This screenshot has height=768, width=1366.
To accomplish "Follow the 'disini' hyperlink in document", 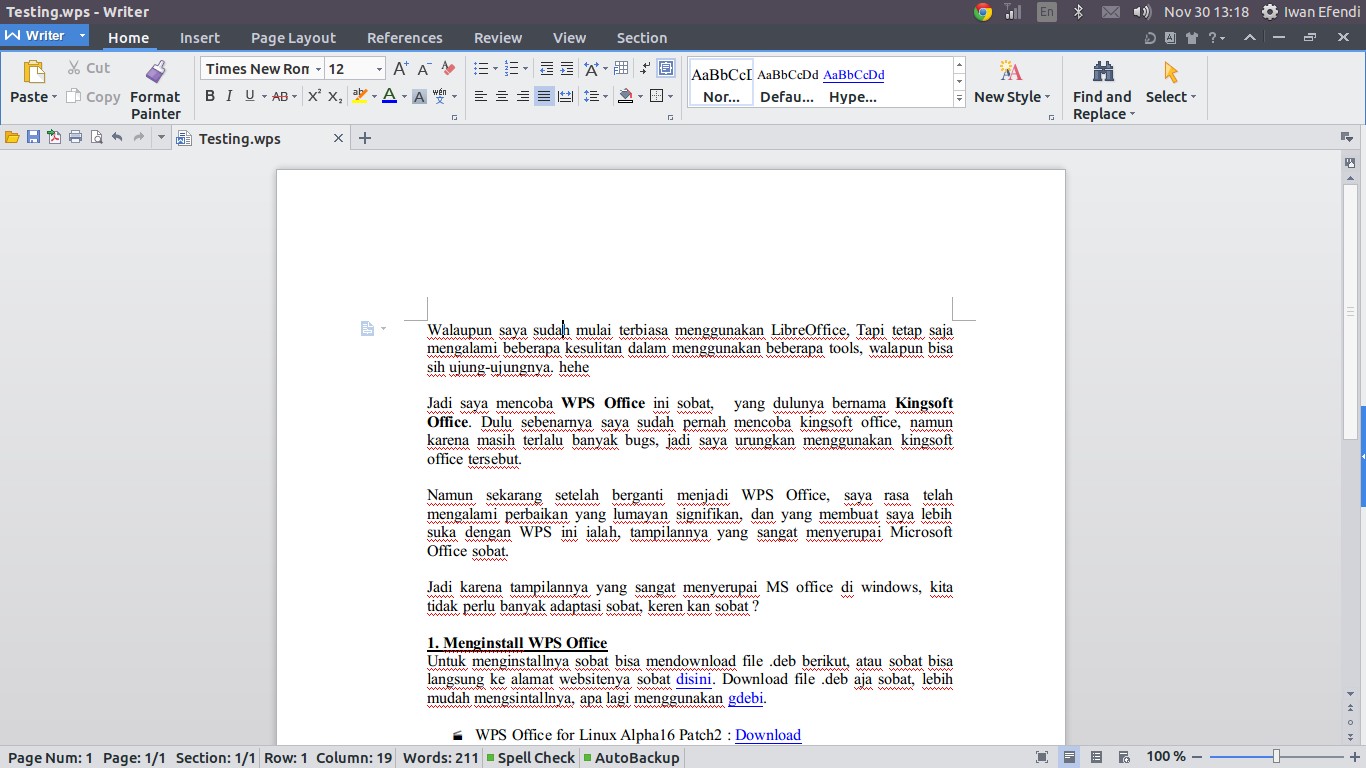I will [693, 680].
